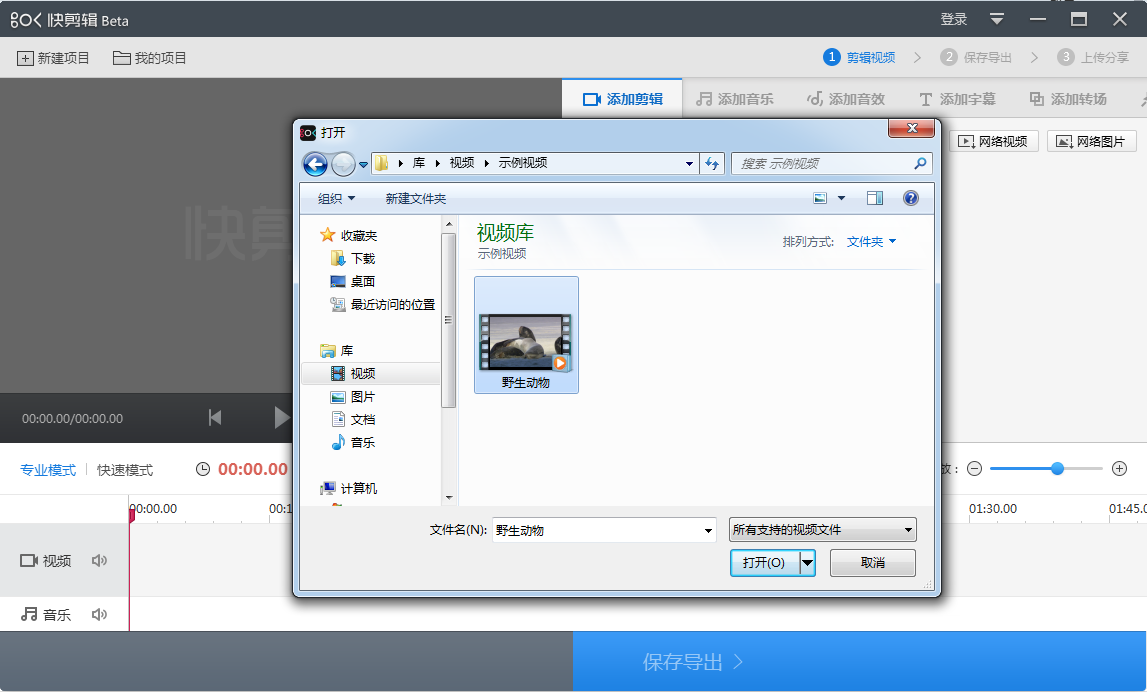Click the forward arrow in Open dialog
The width and height of the screenshot is (1147, 692).
pyautogui.click(x=343, y=164)
